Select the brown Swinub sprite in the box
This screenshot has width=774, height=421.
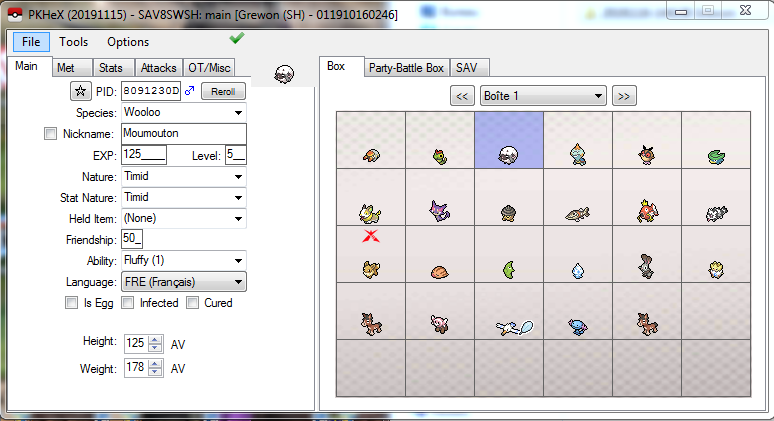coord(439,271)
